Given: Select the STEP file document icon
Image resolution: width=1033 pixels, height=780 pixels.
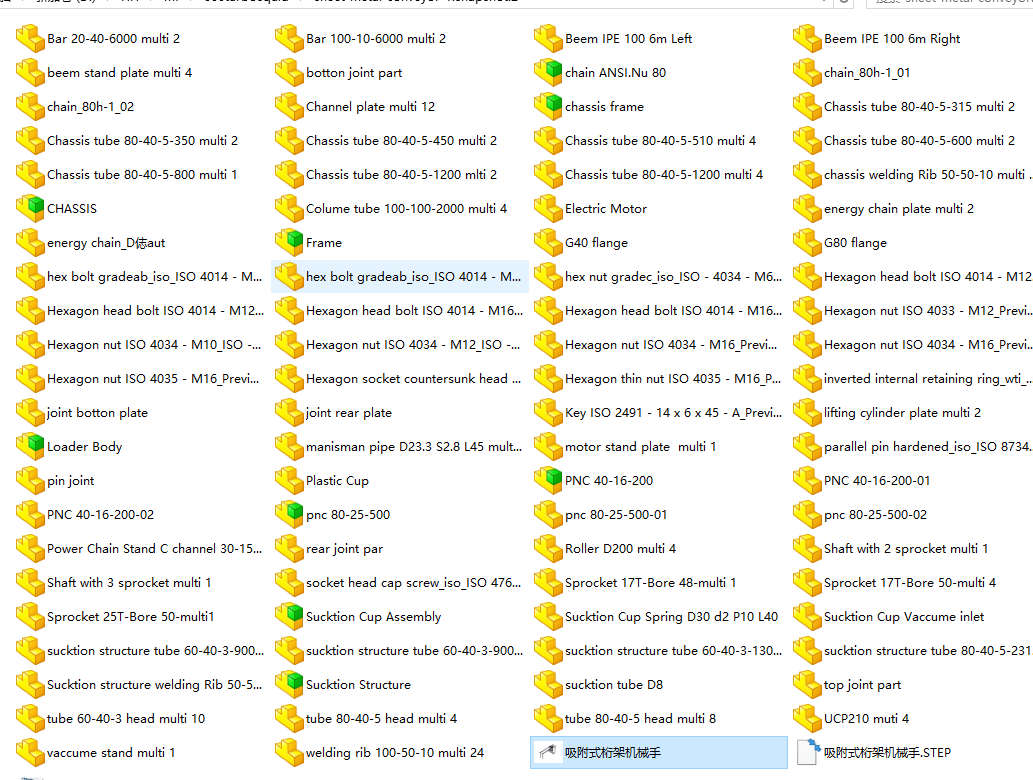Looking at the screenshot, I should click(x=806, y=753).
